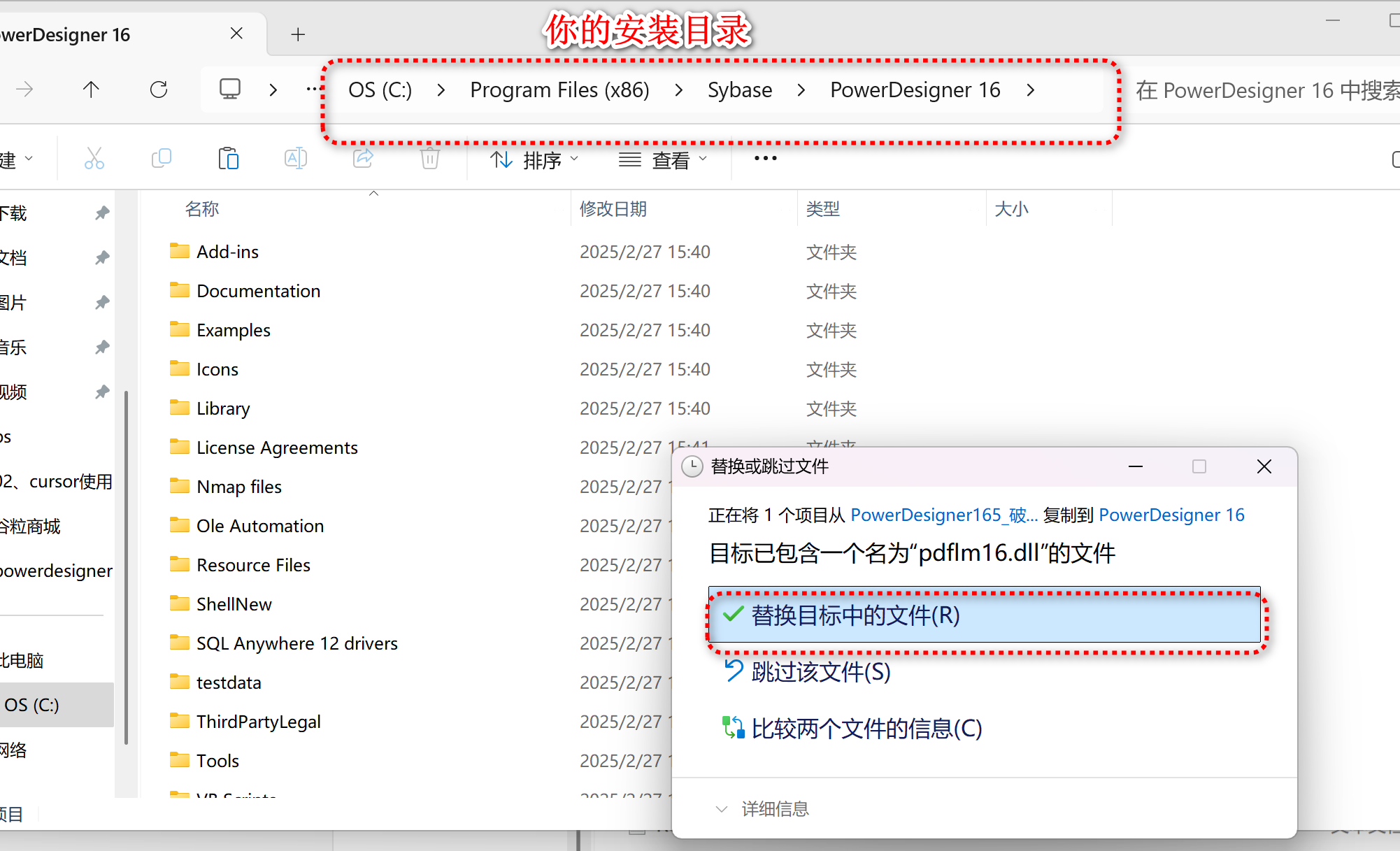Select OS (C:) in navigation sidebar
This screenshot has height=851, width=1400.
point(32,705)
